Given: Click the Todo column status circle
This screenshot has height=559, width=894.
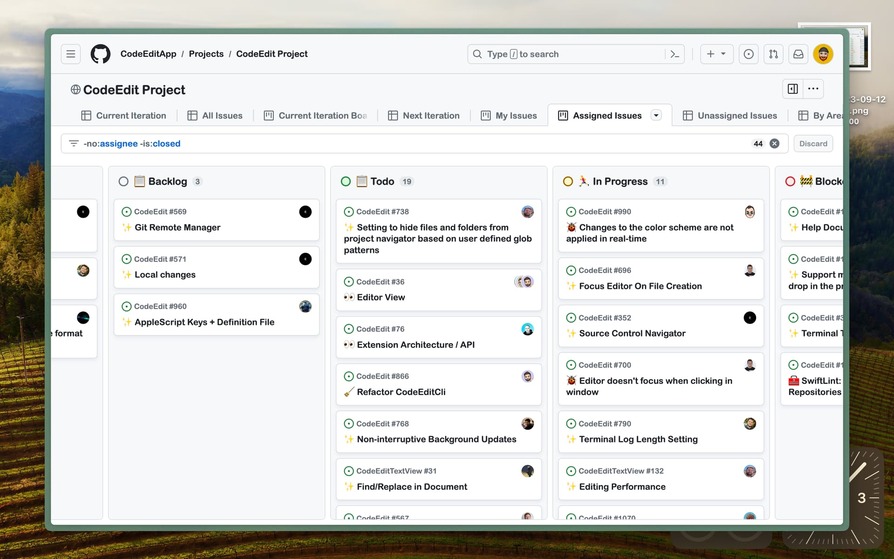Looking at the screenshot, I should coord(346,181).
